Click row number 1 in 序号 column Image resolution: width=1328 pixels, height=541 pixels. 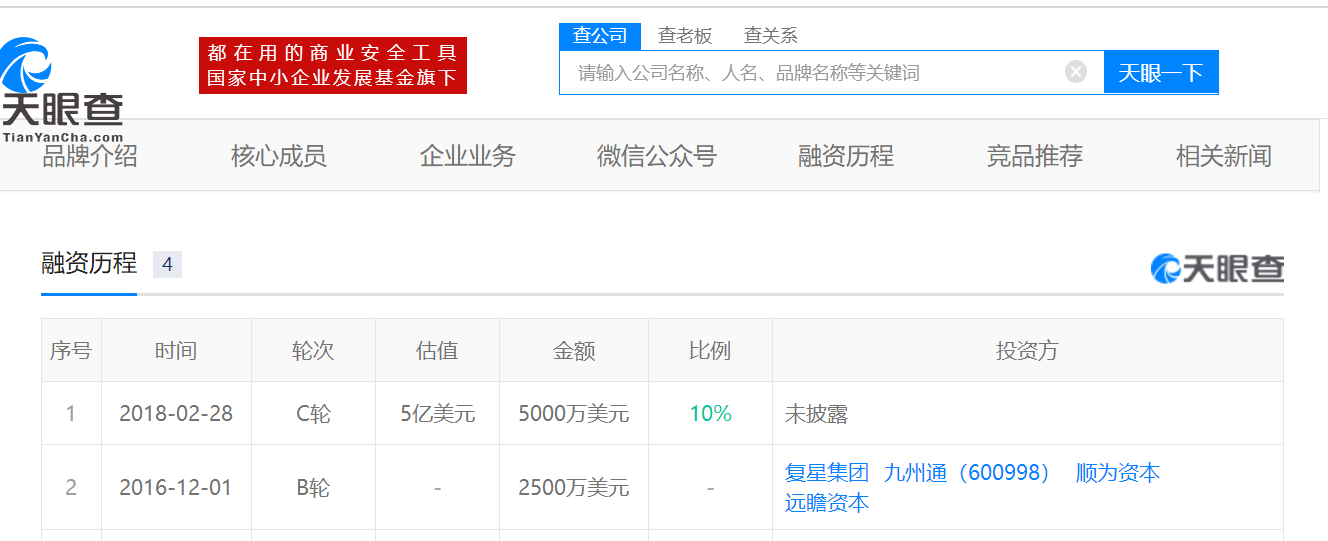(x=71, y=413)
